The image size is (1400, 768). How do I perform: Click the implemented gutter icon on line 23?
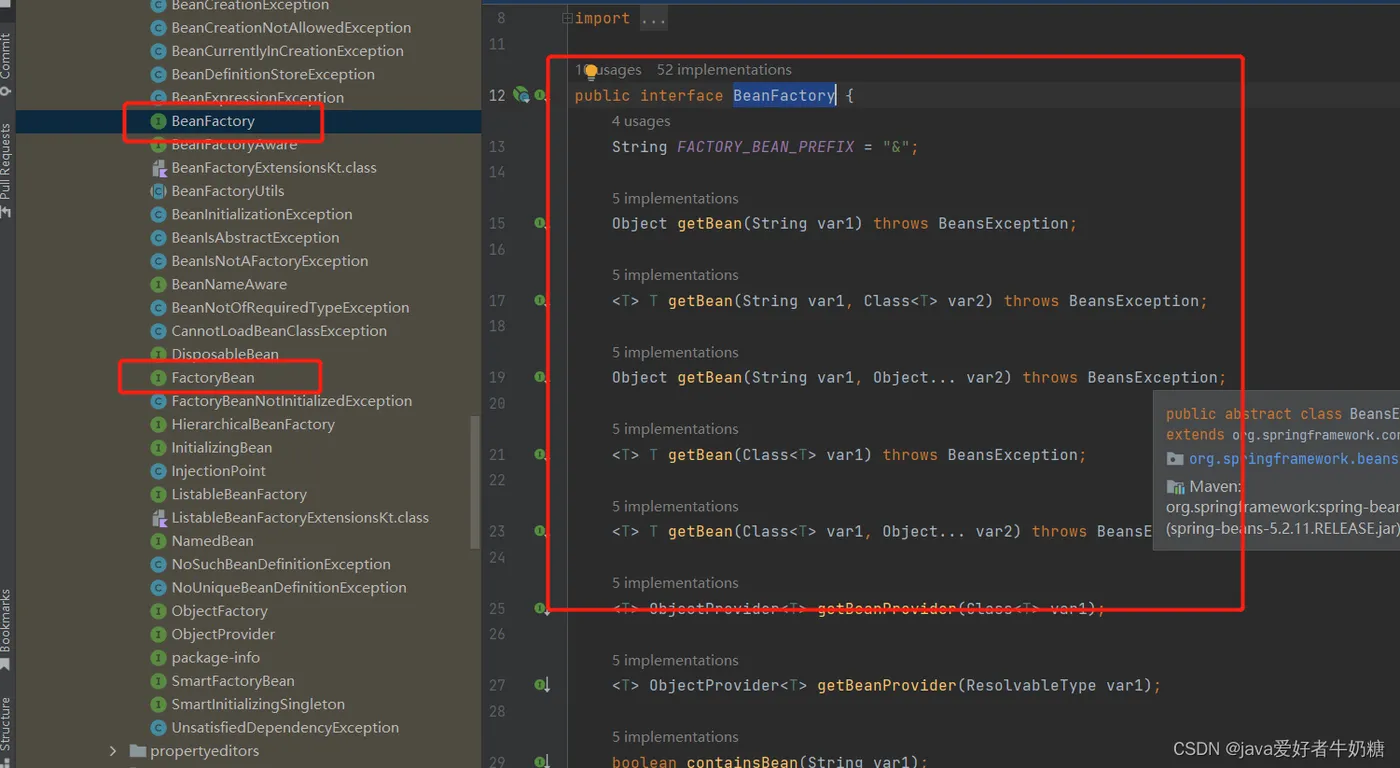click(541, 532)
